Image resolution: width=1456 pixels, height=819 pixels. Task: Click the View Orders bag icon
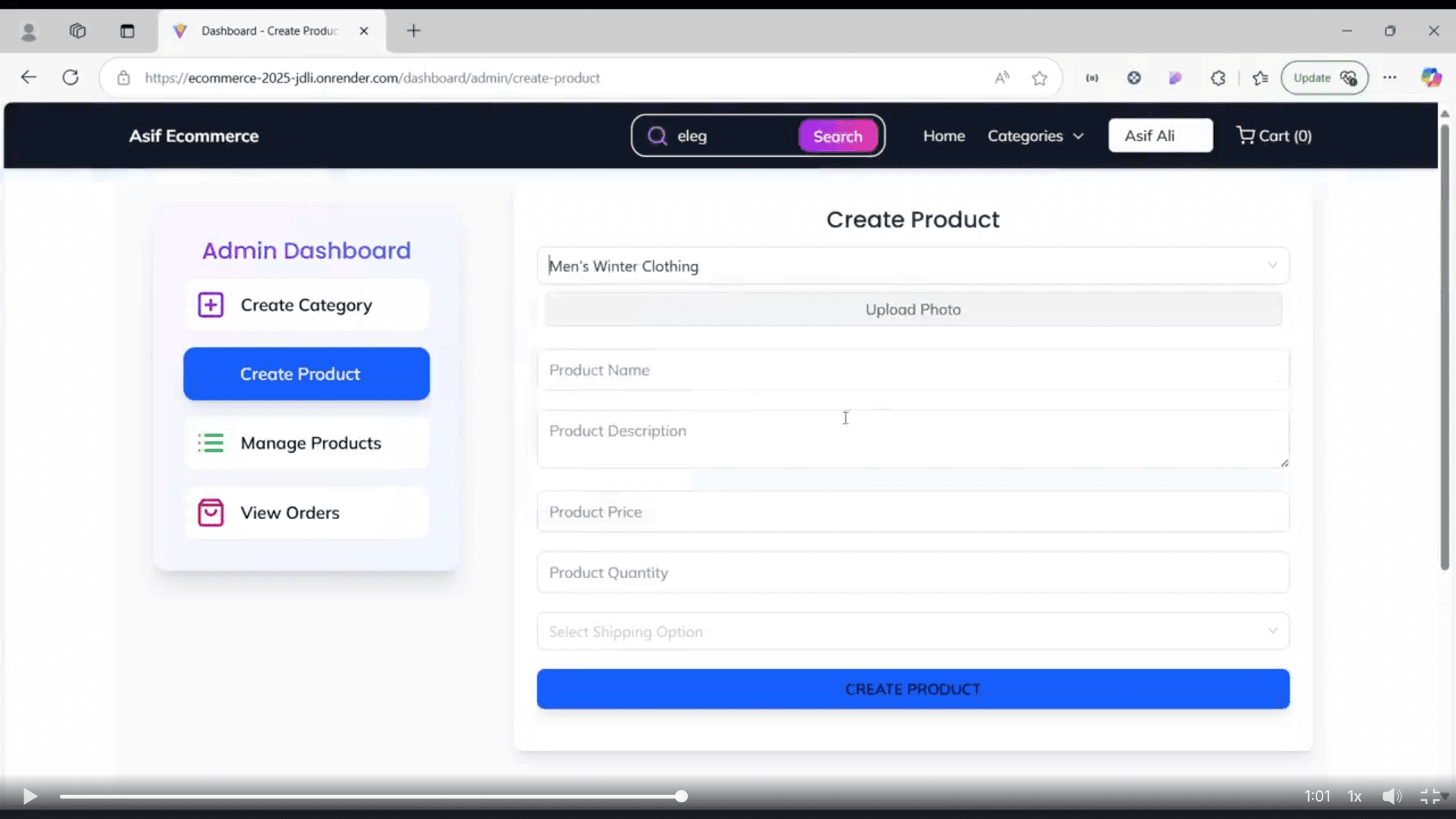pyautogui.click(x=211, y=513)
